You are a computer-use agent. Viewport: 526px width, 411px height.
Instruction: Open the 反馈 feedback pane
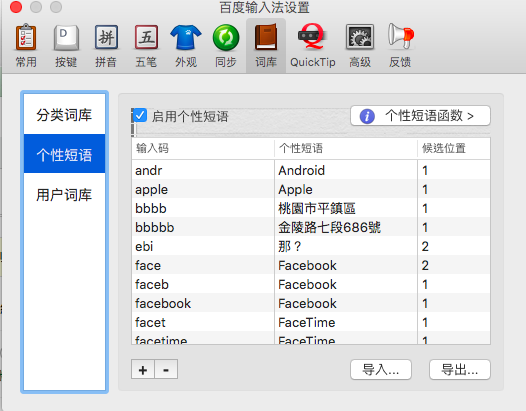tap(400, 46)
